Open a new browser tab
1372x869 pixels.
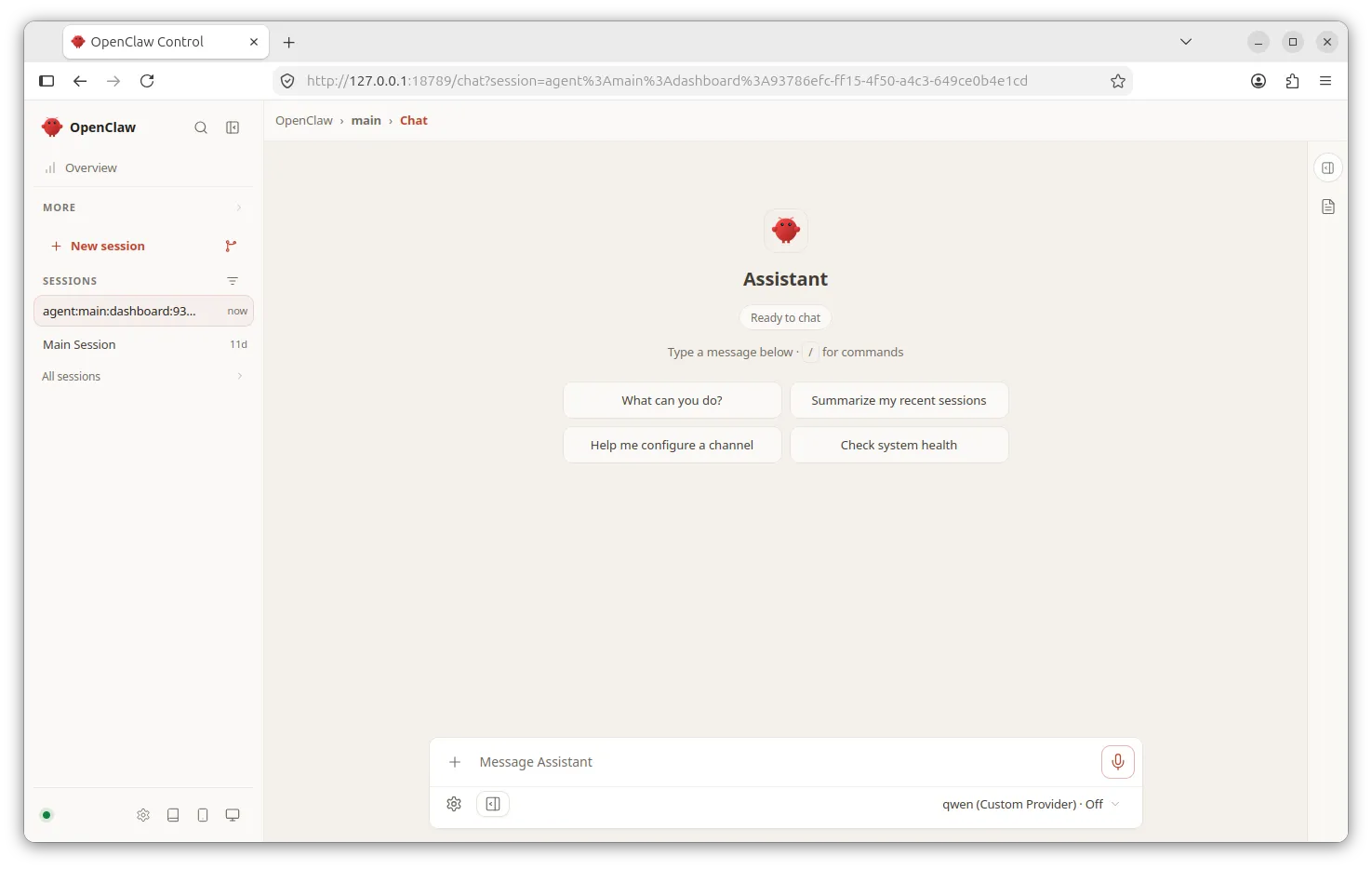point(289,42)
